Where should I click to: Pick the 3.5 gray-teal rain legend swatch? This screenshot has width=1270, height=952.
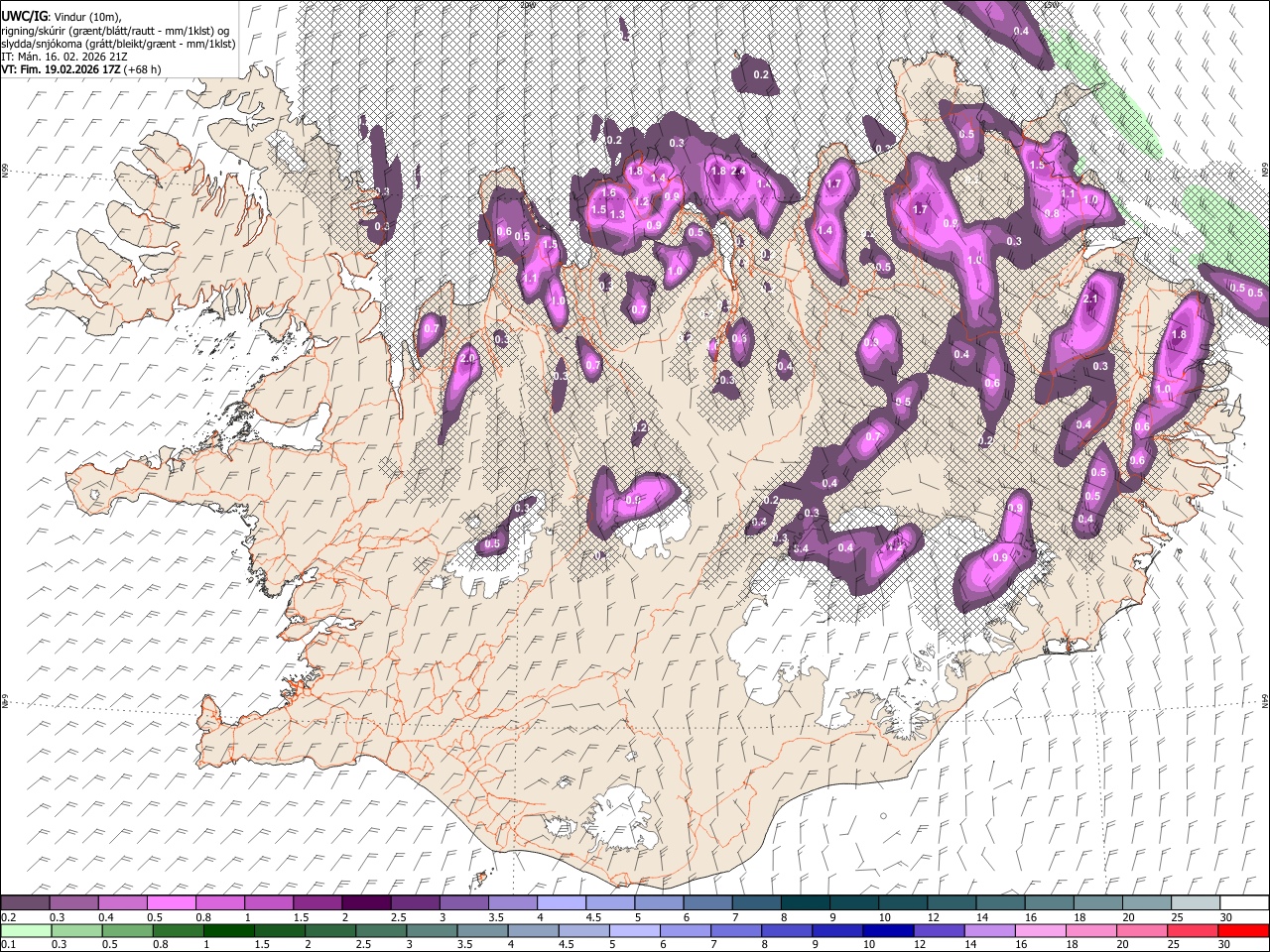tap(482, 930)
